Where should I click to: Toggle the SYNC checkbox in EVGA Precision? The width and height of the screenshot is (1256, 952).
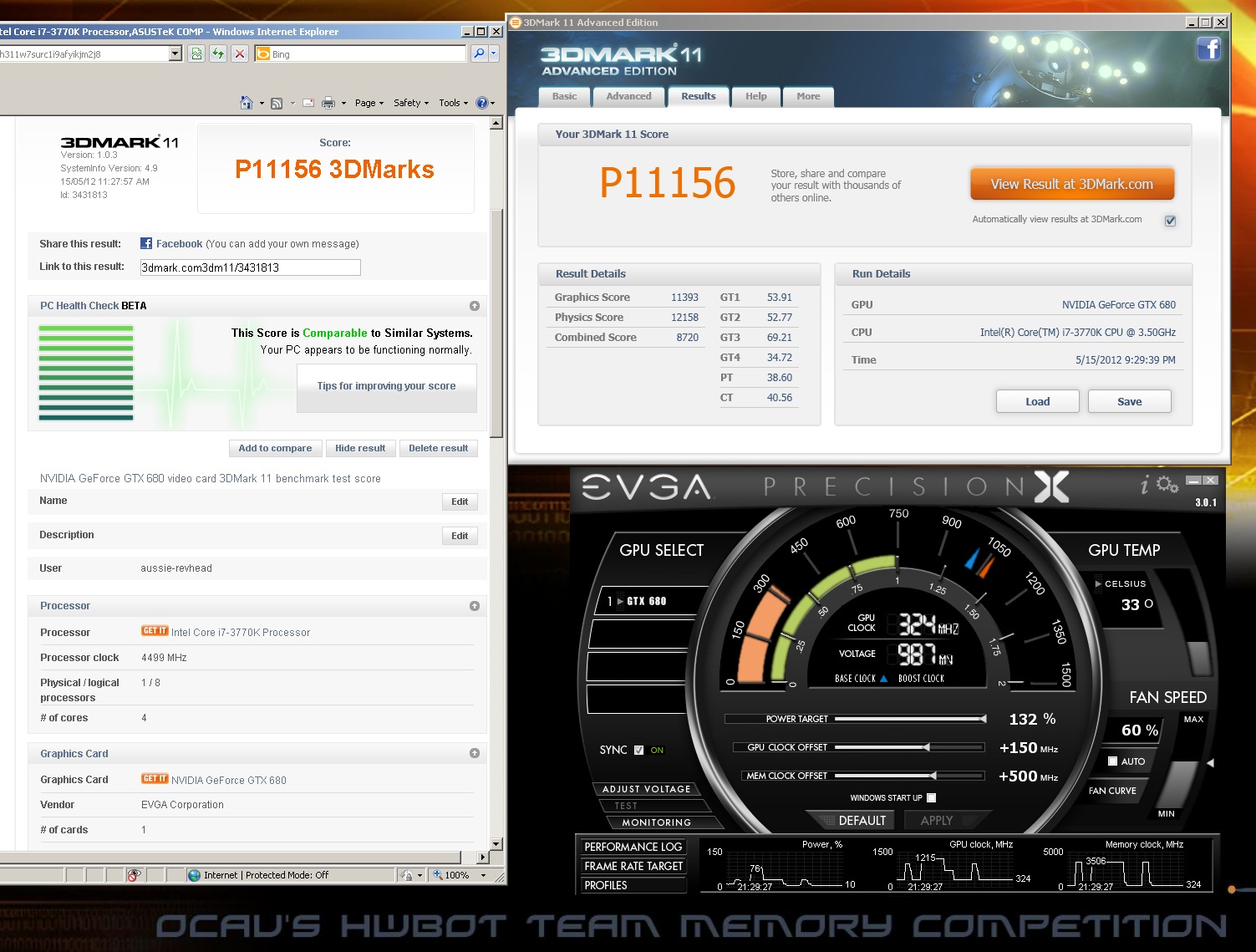click(639, 750)
